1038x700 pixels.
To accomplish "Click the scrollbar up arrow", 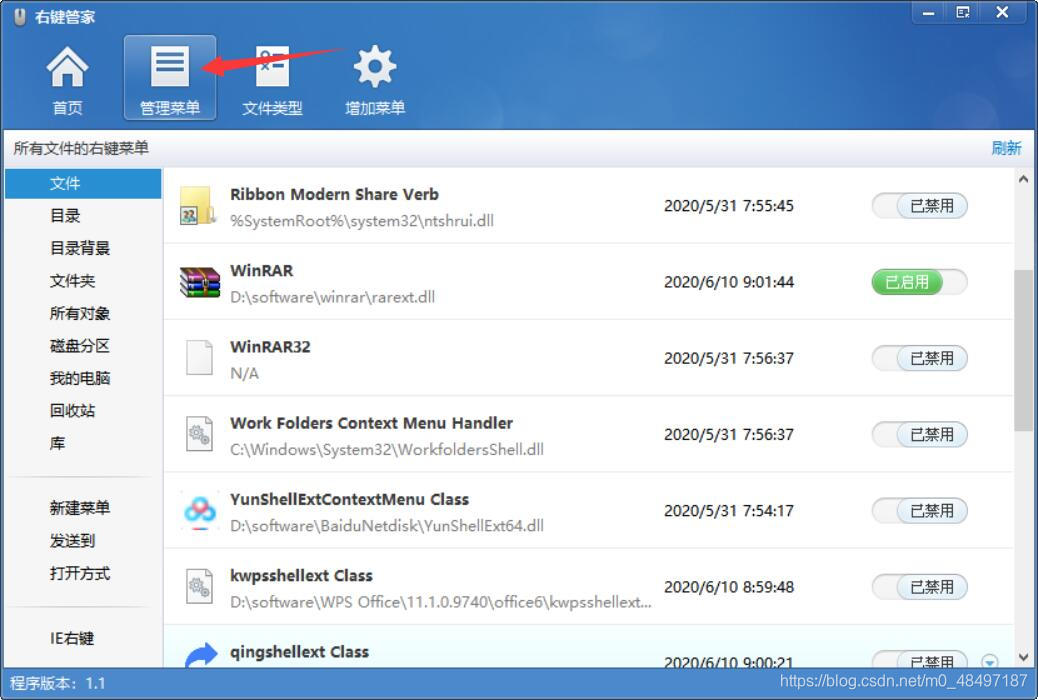I will click(x=1023, y=179).
